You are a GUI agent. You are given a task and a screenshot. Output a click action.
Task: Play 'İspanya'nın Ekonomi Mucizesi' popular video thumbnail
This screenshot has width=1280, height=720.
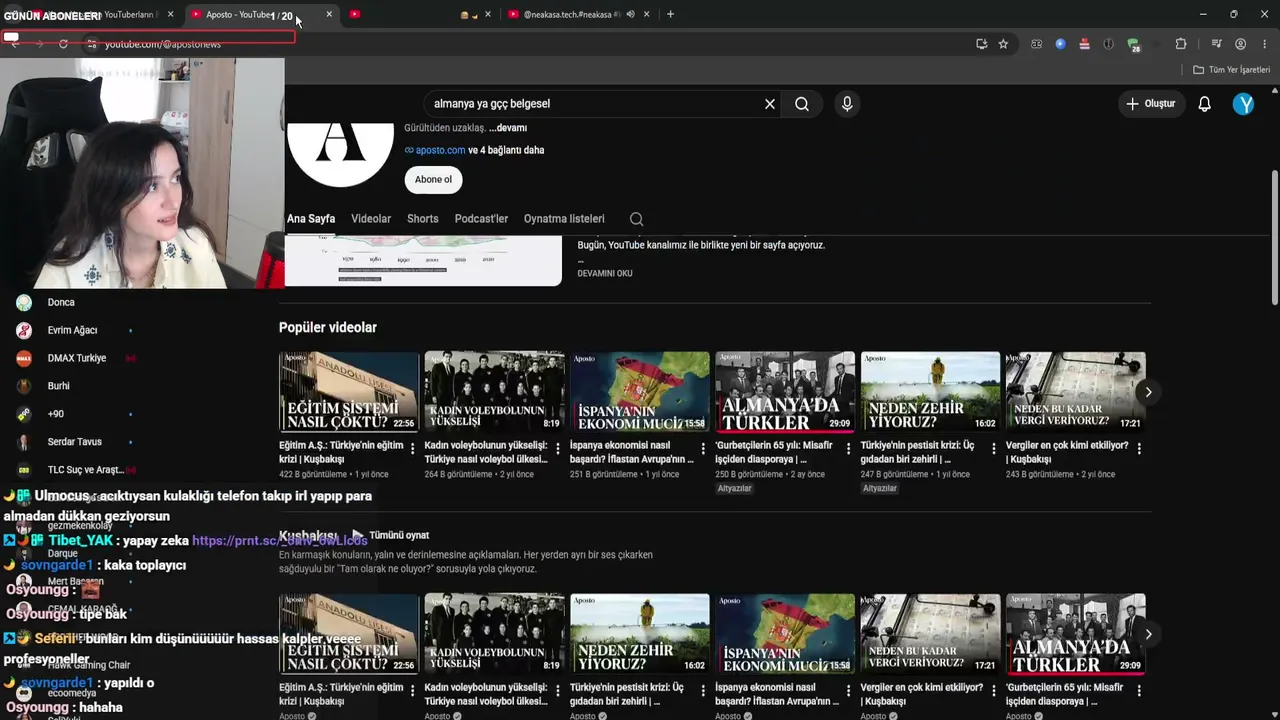pos(640,391)
